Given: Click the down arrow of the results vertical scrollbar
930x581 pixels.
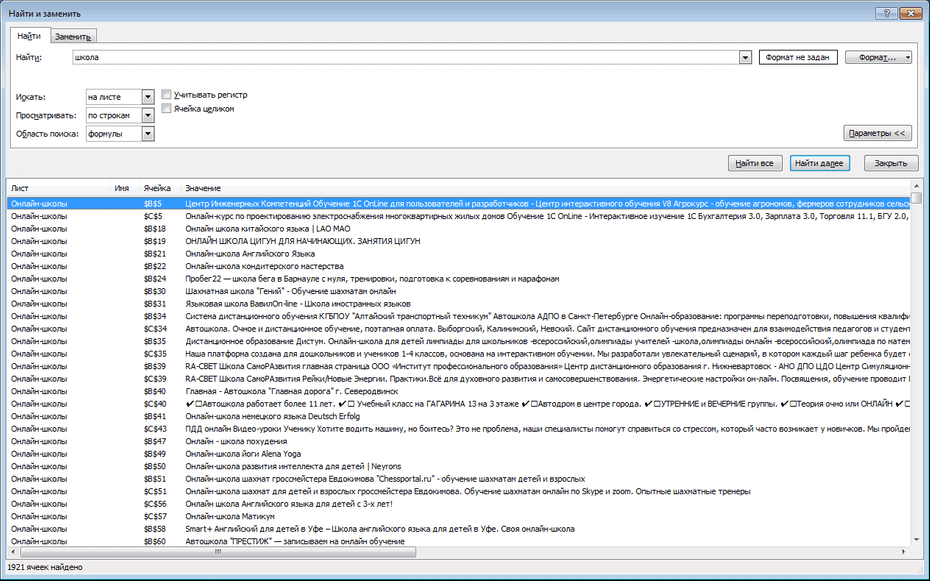Looking at the screenshot, I should pos(916,540).
